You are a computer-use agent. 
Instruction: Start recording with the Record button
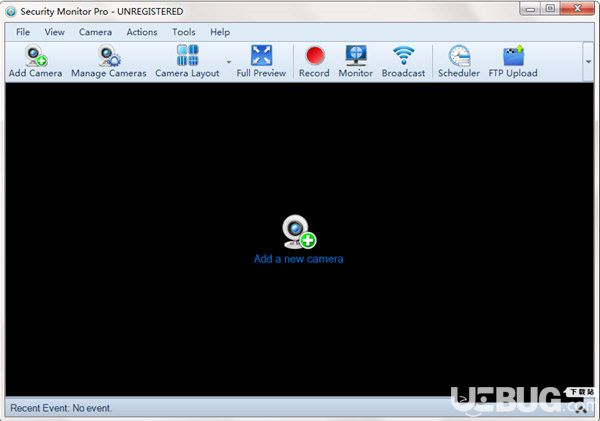click(x=314, y=62)
